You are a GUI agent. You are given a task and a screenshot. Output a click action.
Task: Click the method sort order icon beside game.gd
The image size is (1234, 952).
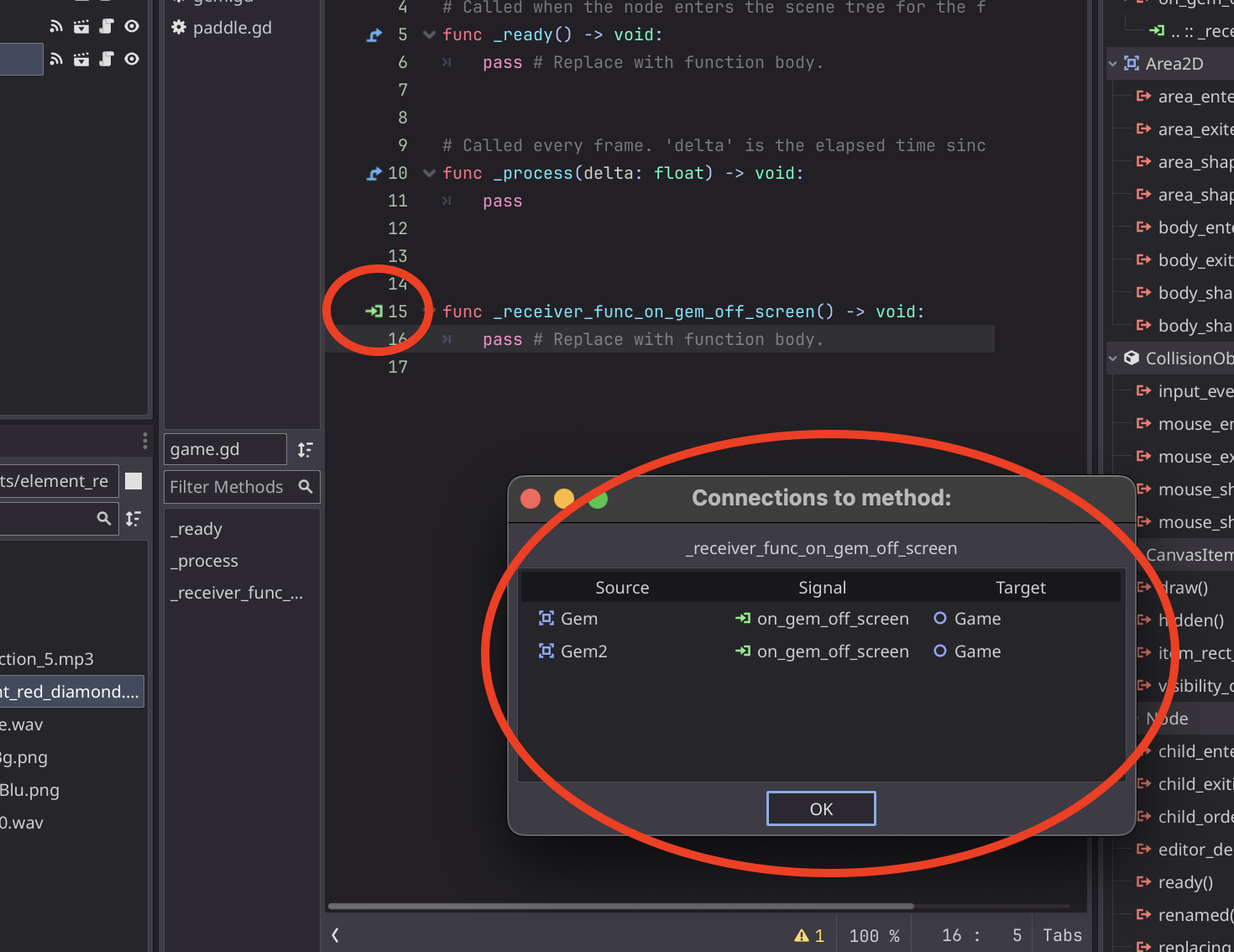[x=305, y=449]
